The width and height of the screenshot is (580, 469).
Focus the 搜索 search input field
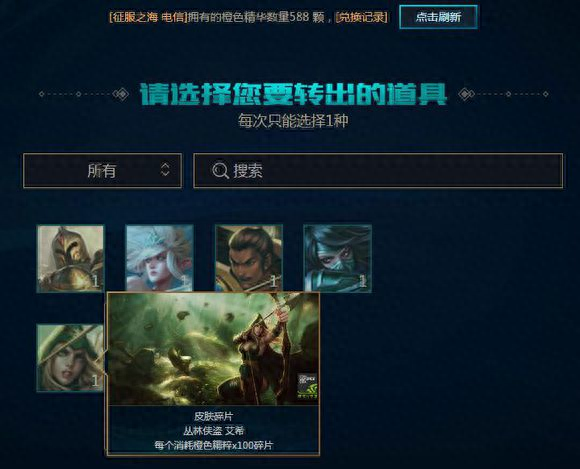[378, 171]
